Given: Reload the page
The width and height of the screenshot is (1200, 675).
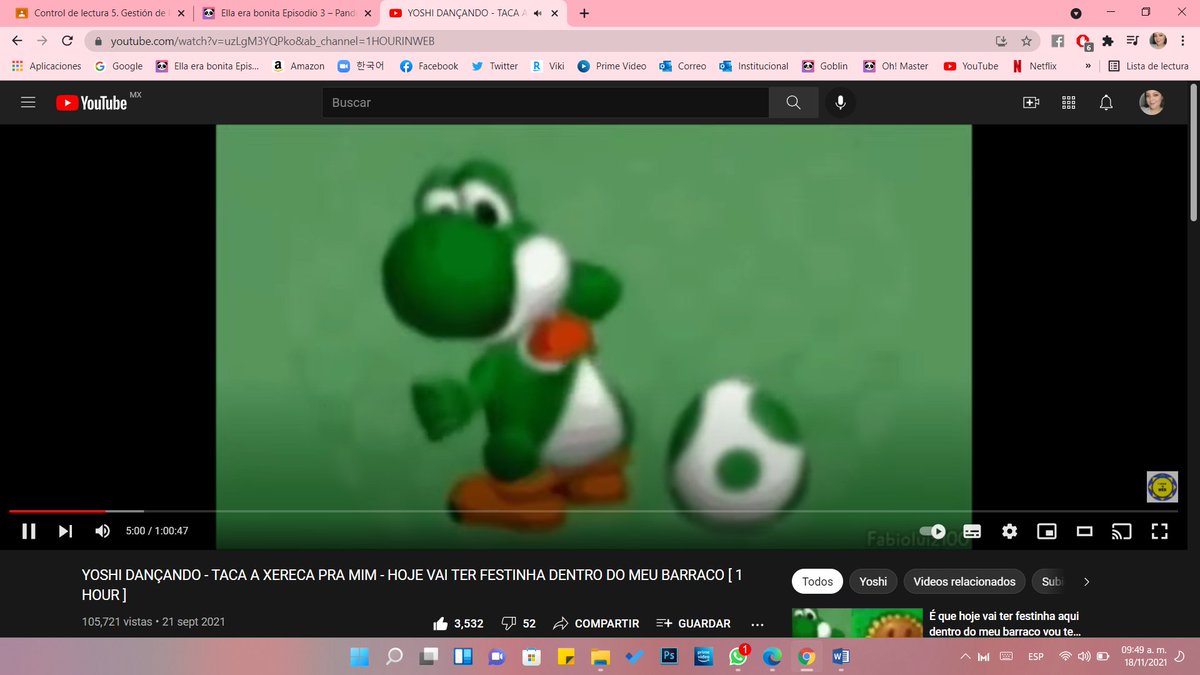Looking at the screenshot, I should pyautogui.click(x=66, y=41).
